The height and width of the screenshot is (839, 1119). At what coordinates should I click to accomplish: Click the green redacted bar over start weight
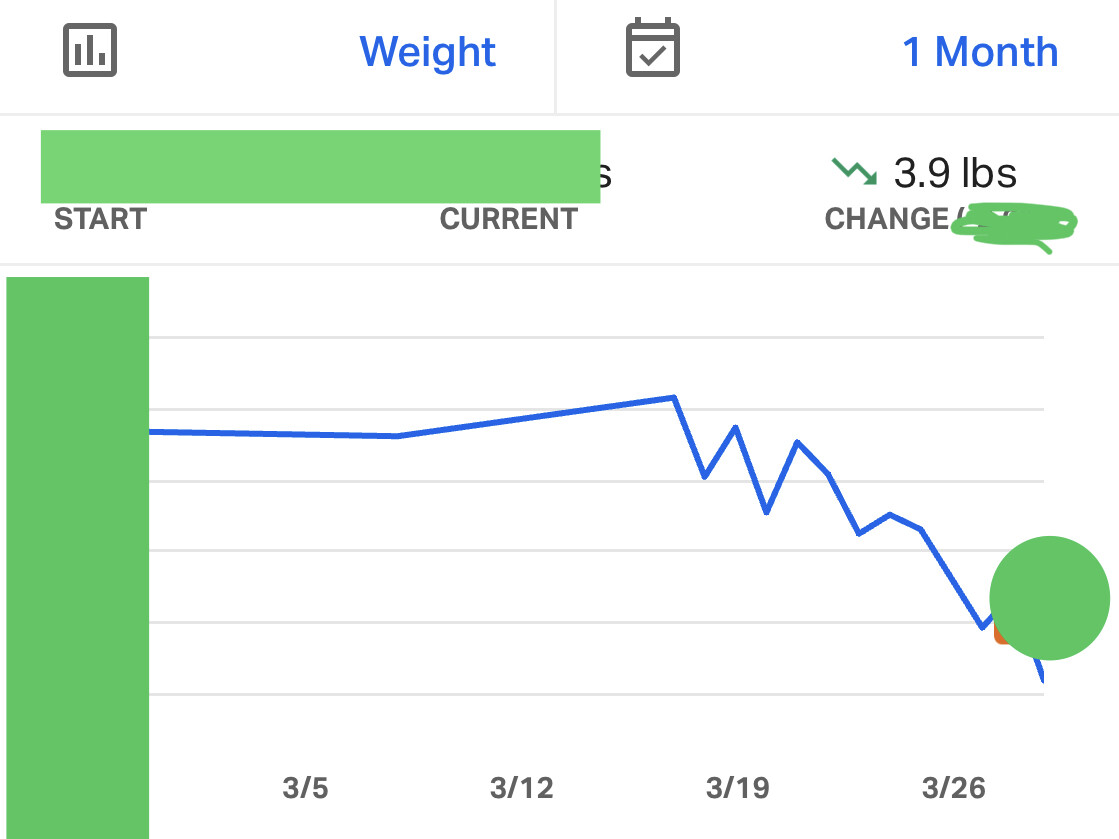[x=320, y=166]
